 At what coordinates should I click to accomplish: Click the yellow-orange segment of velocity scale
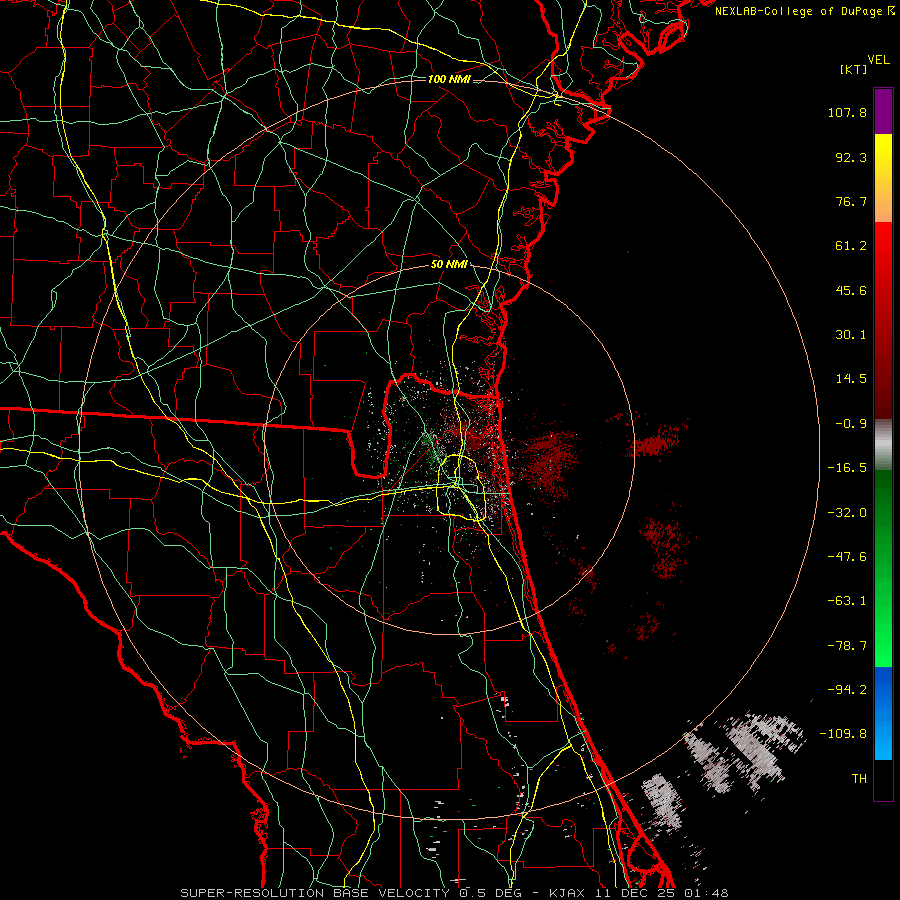883,178
